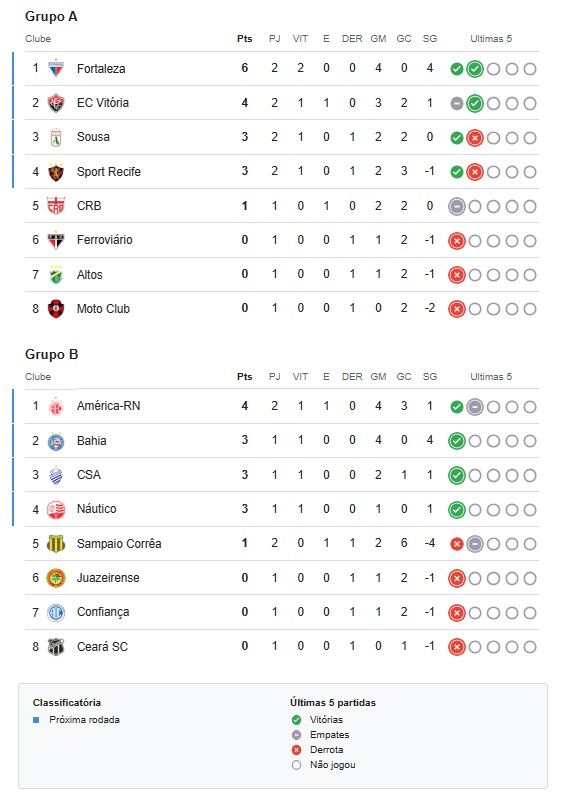The width and height of the screenshot is (567, 802).
Task: Click the Moto Club crest icon
Action: 56,309
